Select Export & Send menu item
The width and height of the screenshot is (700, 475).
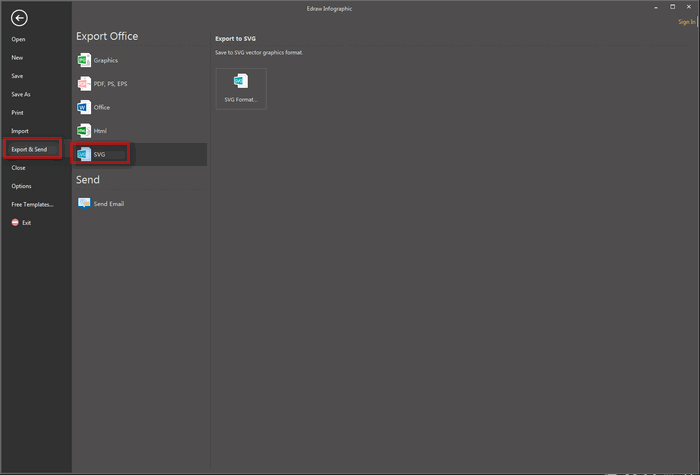pos(29,149)
